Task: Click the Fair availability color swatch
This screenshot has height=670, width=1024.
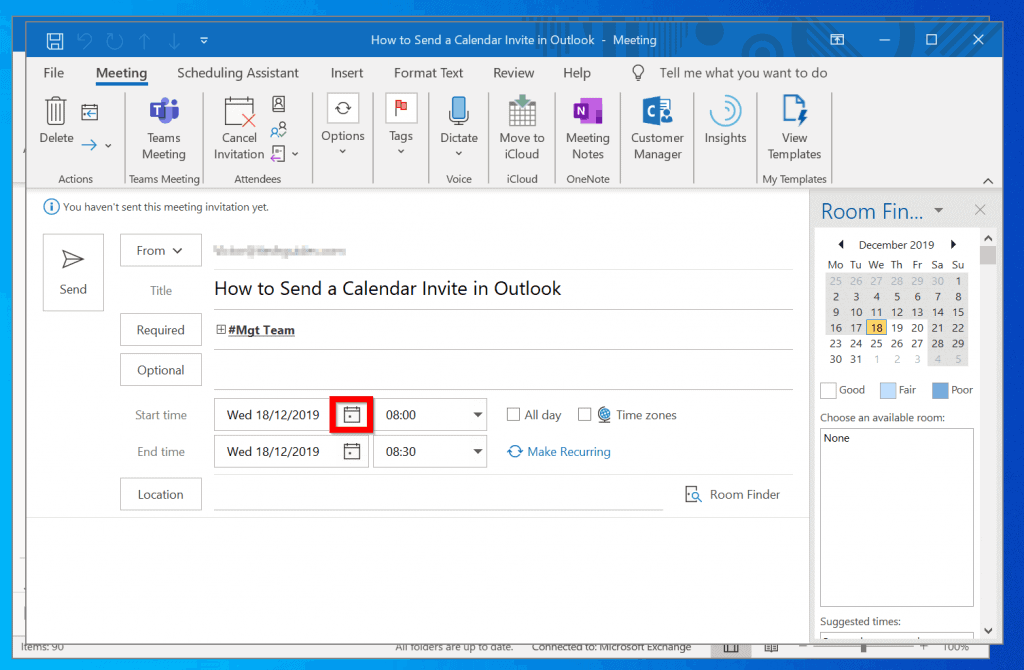Action: click(x=888, y=391)
